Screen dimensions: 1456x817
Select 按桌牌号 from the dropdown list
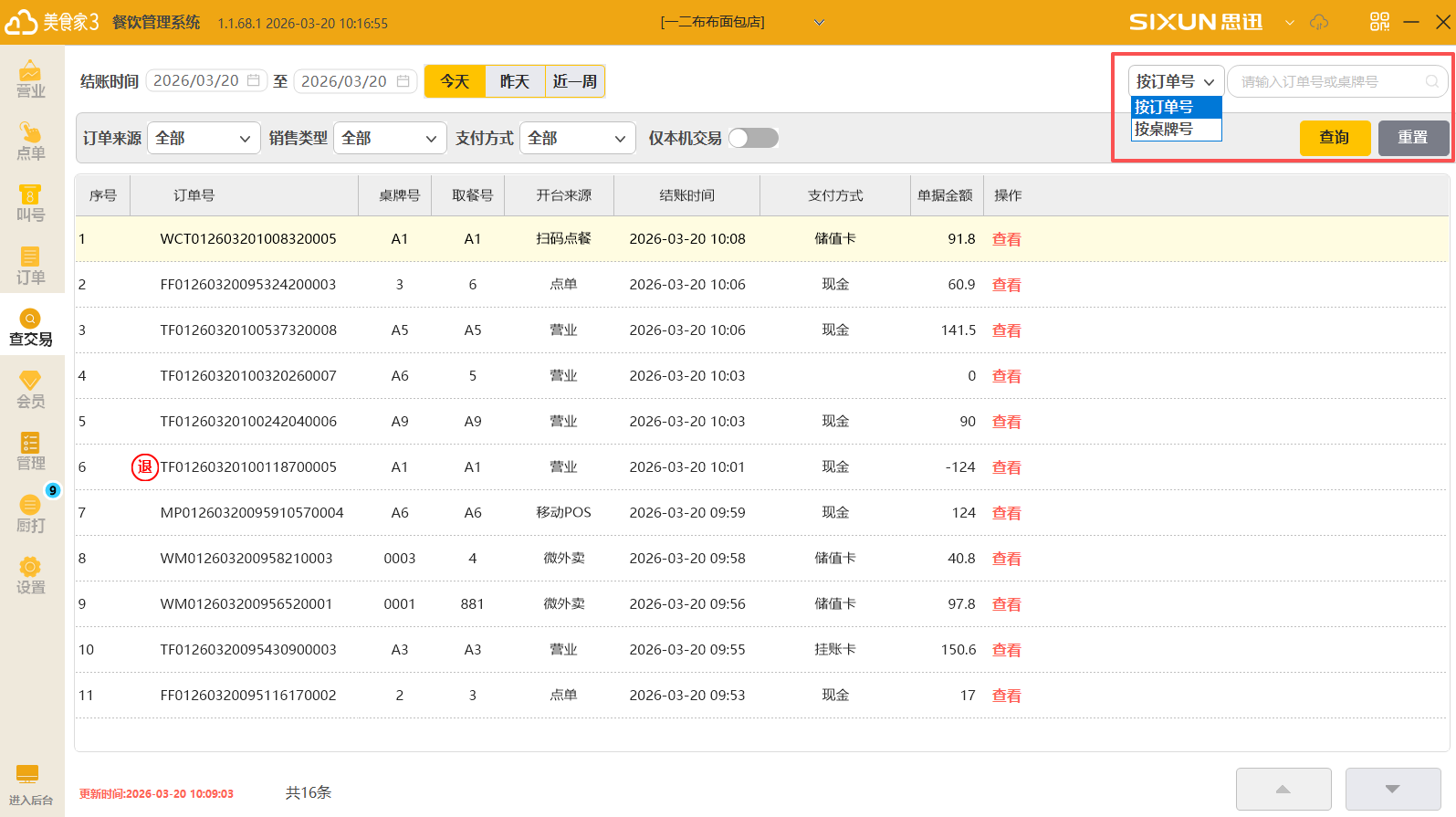pyautogui.click(x=1175, y=130)
